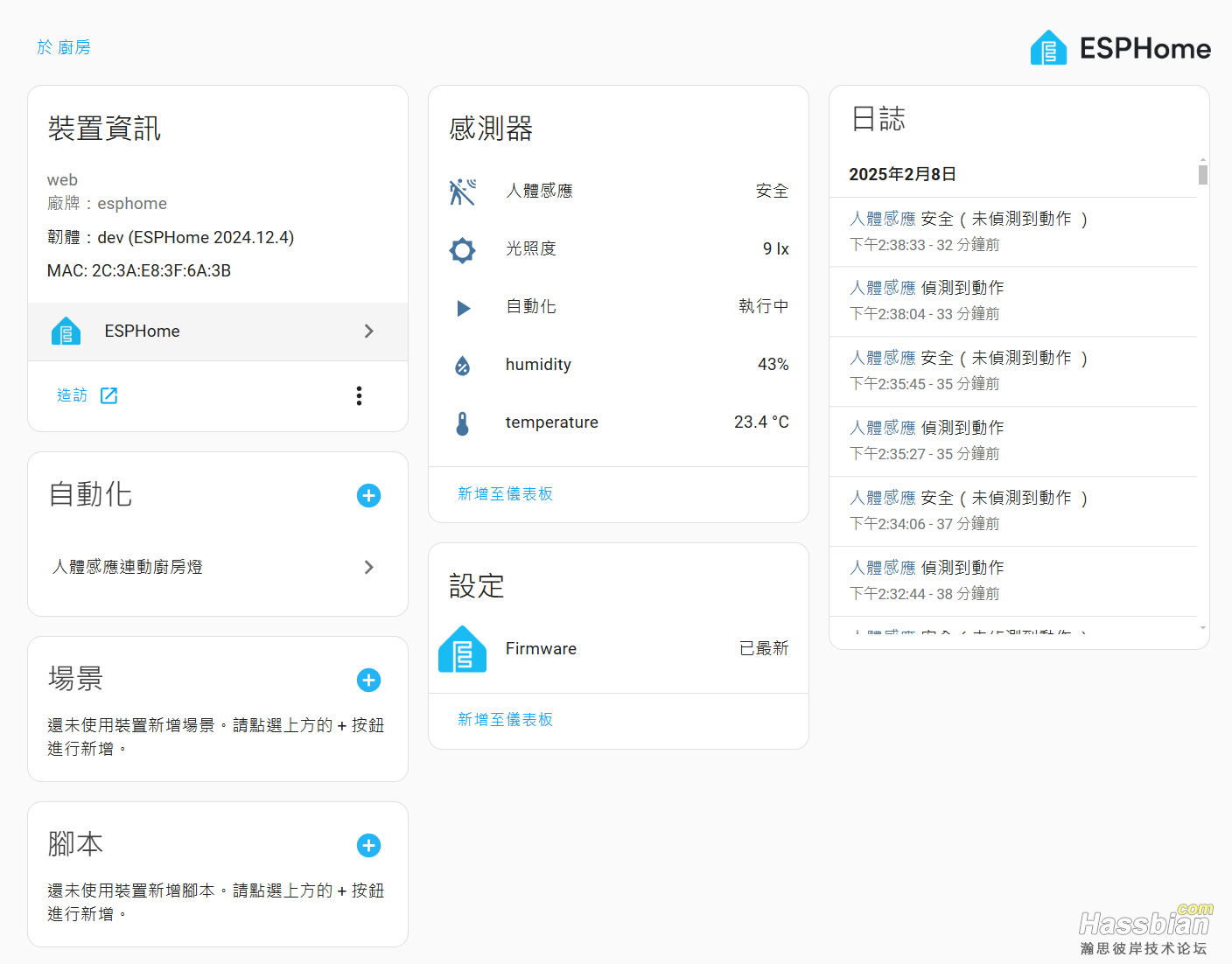Click the 執行中 status value
This screenshot has width=1232, height=964.
(763, 307)
